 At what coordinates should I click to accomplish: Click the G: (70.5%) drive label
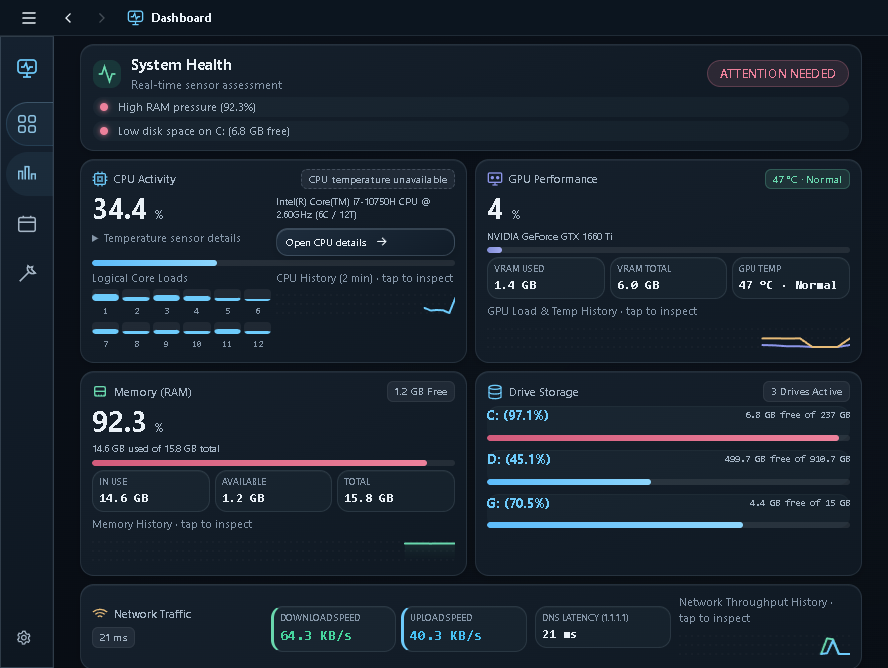tap(518, 503)
